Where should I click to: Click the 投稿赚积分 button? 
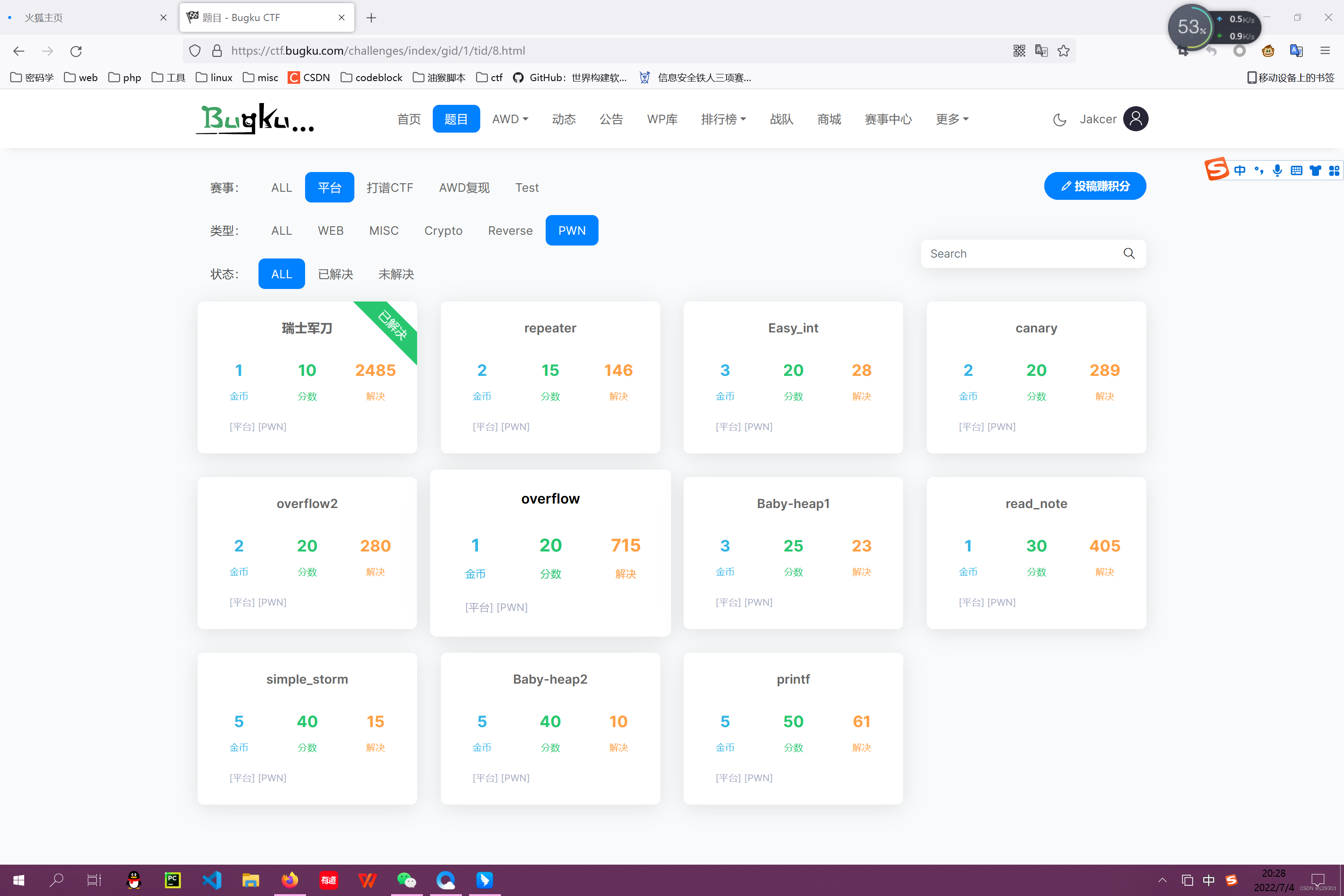[x=1094, y=186]
